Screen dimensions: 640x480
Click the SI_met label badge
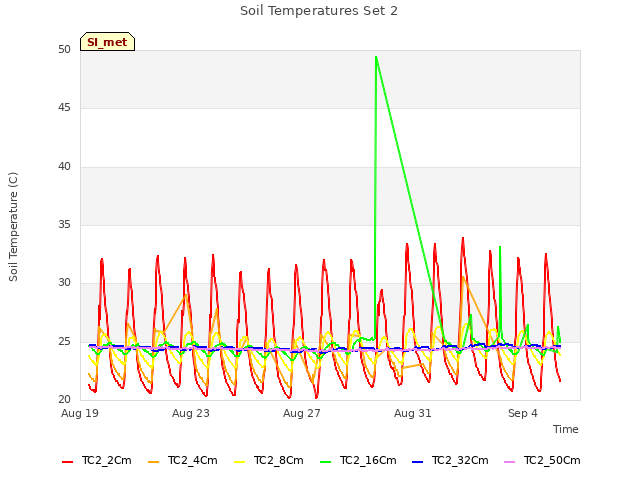[107, 42]
